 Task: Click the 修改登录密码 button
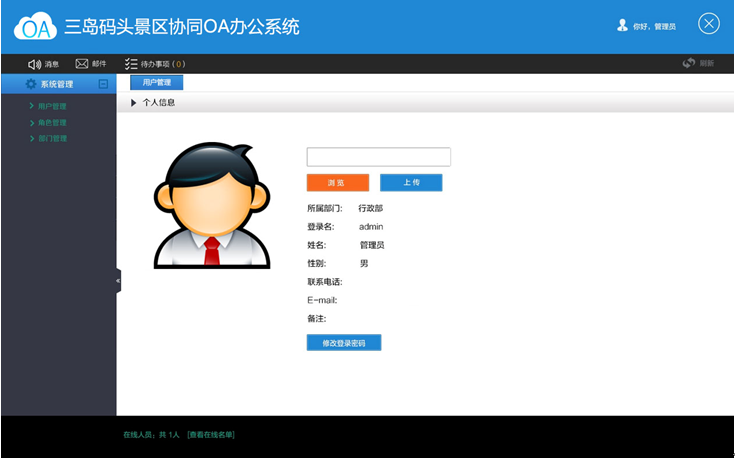[x=343, y=343]
